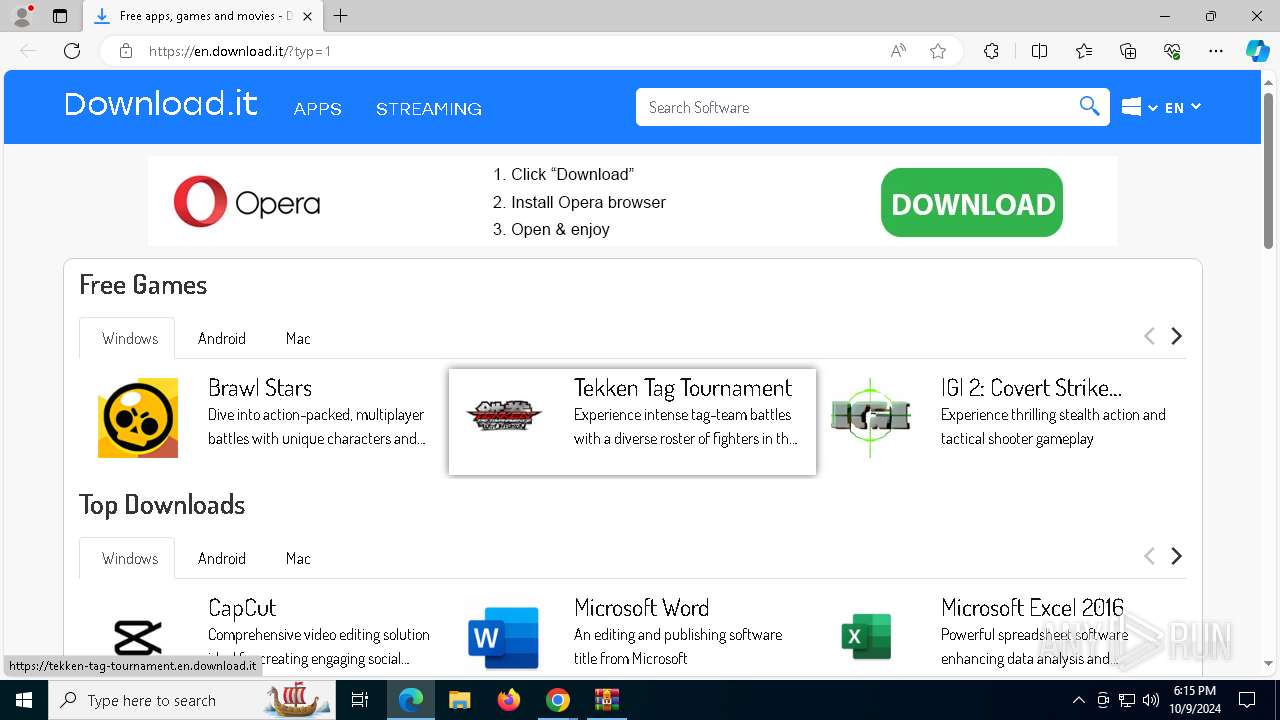This screenshot has height=720, width=1280.
Task: Open the EN language dropdown
Action: [x=1183, y=107]
